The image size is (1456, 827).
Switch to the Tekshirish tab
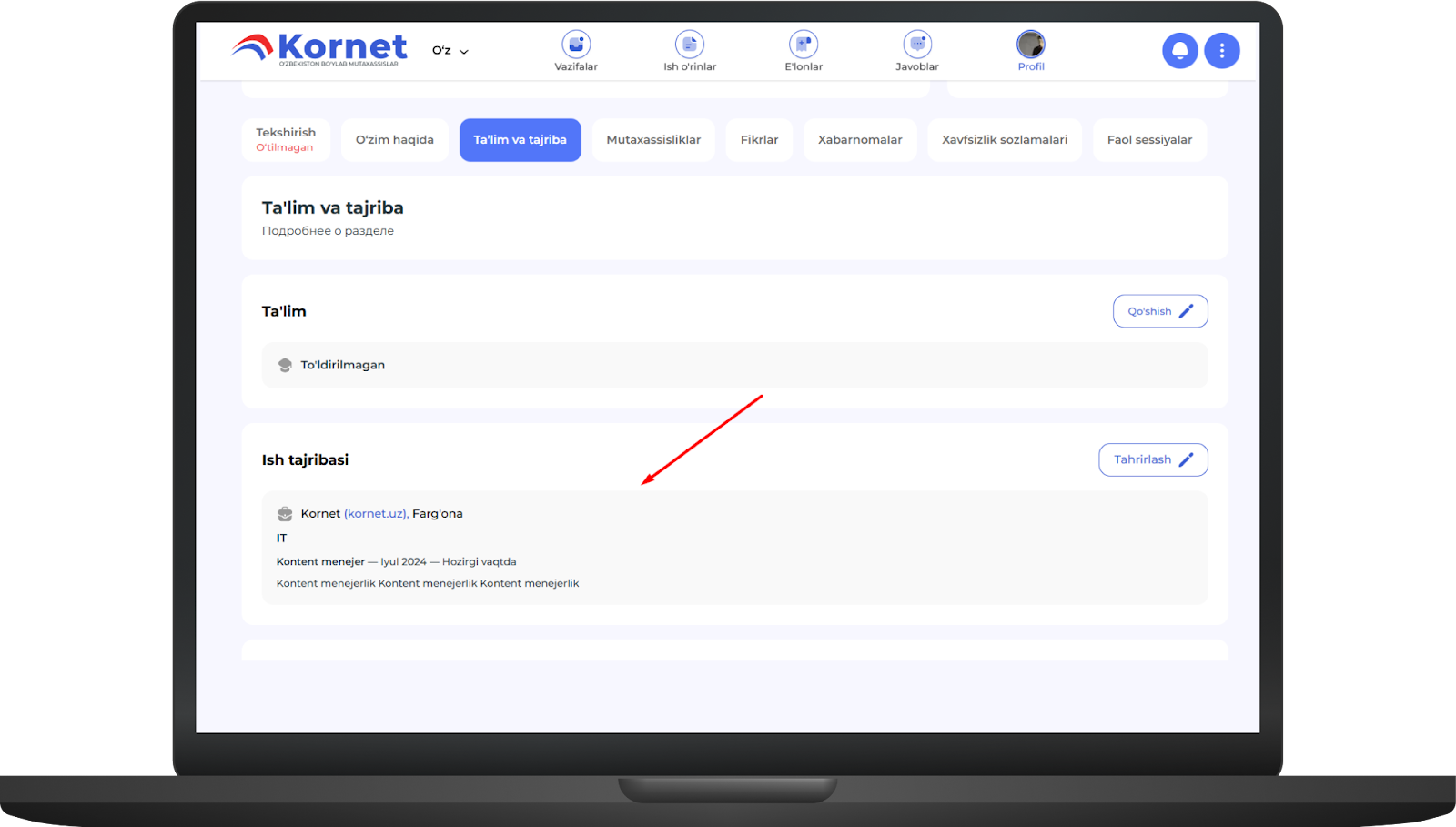[x=286, y=140]
